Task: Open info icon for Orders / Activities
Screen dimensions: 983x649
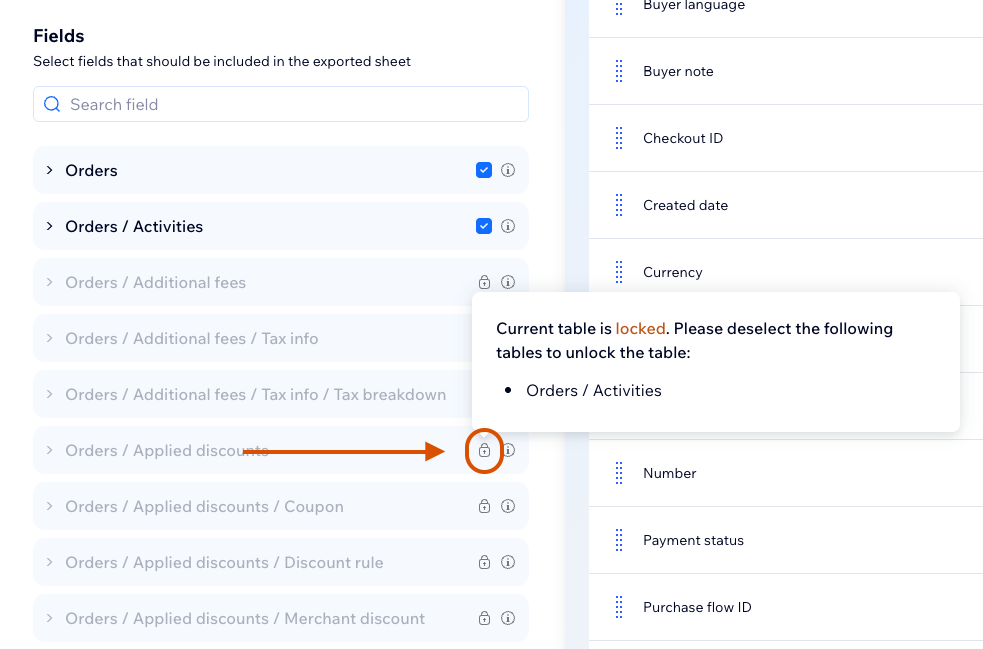Action: [508, 226]
